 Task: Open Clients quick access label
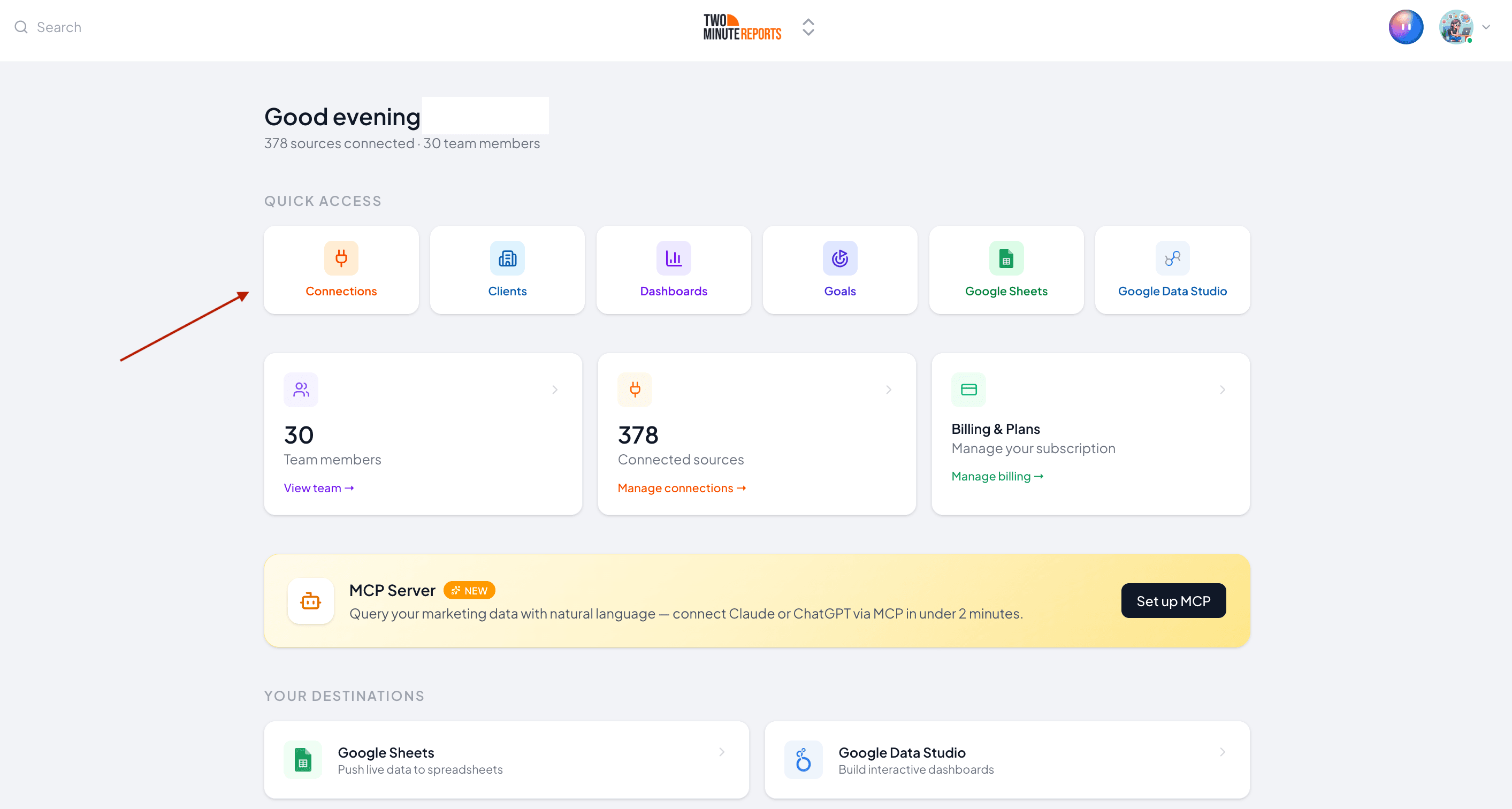pos(507,291)
